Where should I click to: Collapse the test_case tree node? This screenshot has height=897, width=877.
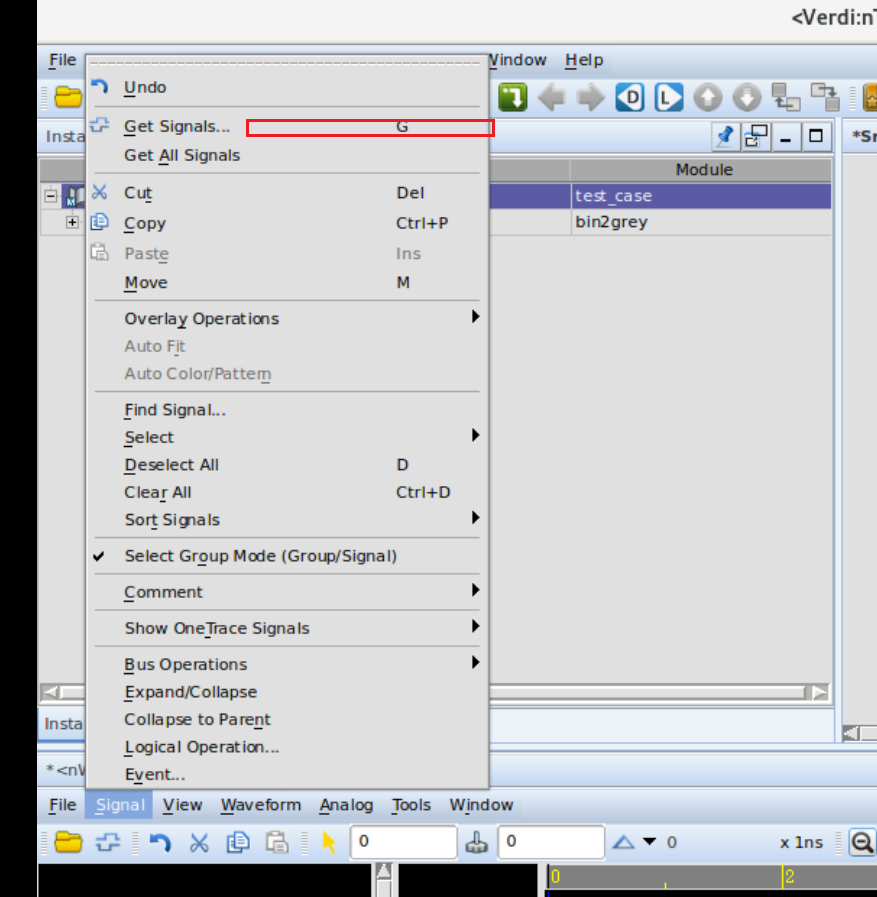tap(50, 196)
